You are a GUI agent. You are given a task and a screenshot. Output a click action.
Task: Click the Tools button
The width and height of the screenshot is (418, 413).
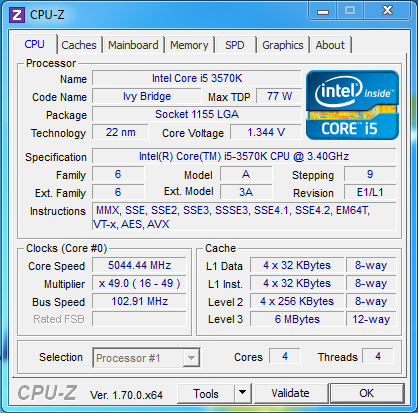pyautogui.click(x=206, y=393)
